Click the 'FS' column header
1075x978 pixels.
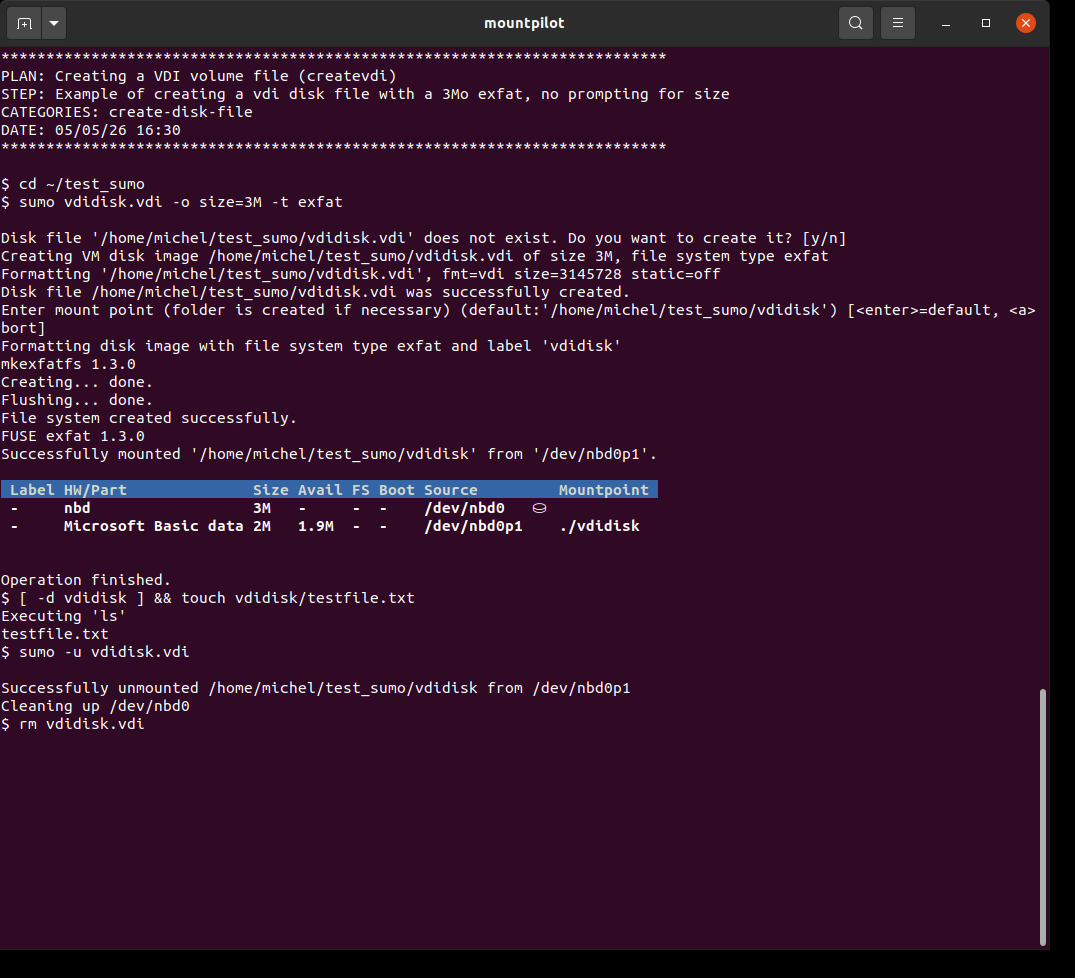click(x=361, y=490)
